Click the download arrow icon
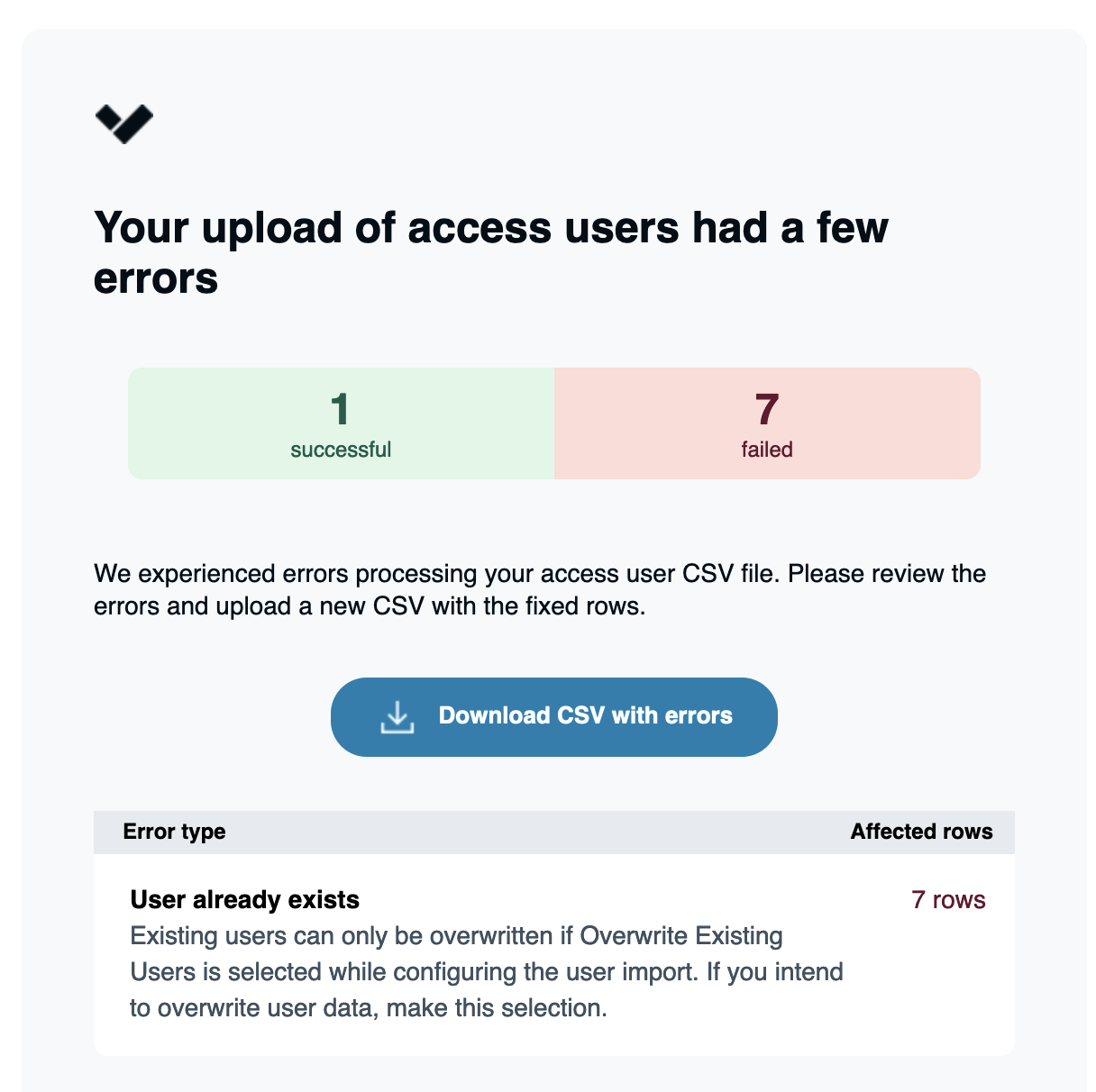 point(397,717)
